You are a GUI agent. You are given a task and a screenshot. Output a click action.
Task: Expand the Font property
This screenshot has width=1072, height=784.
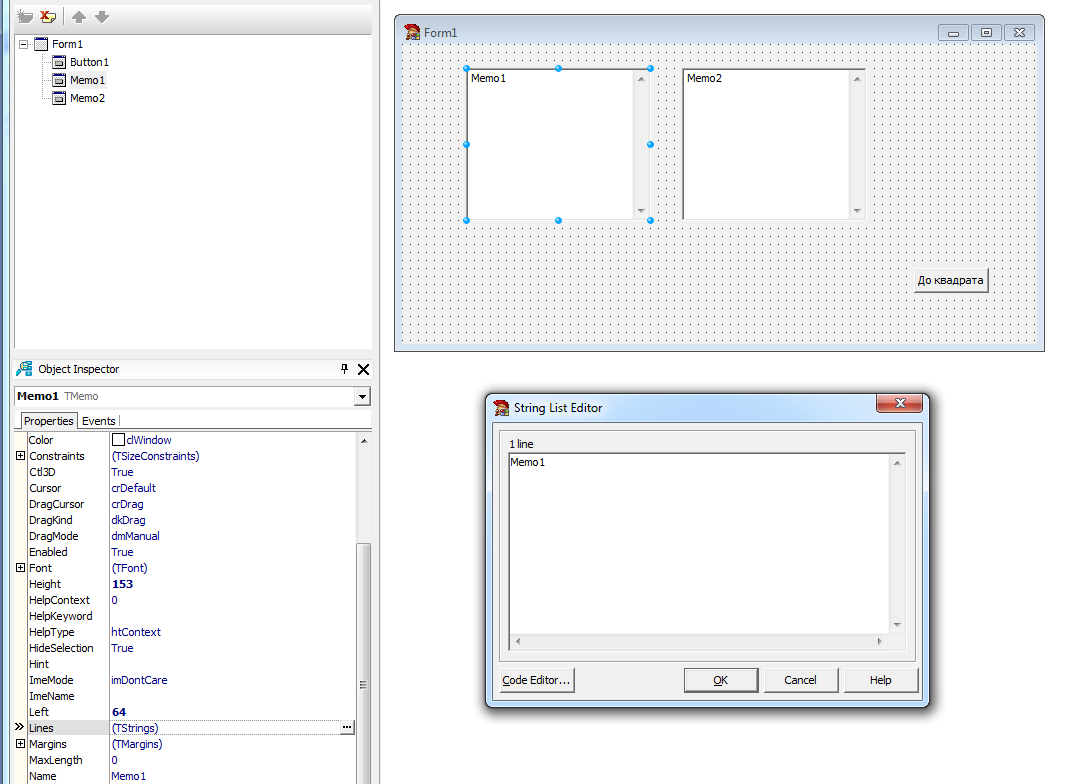tap(21, 568)
